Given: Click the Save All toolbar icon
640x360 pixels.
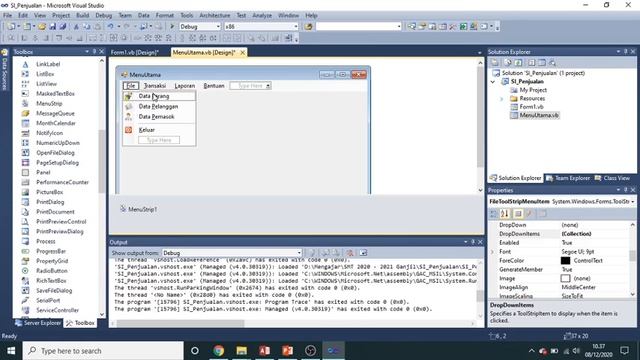Looking at the screenshot, I should 62,27.
